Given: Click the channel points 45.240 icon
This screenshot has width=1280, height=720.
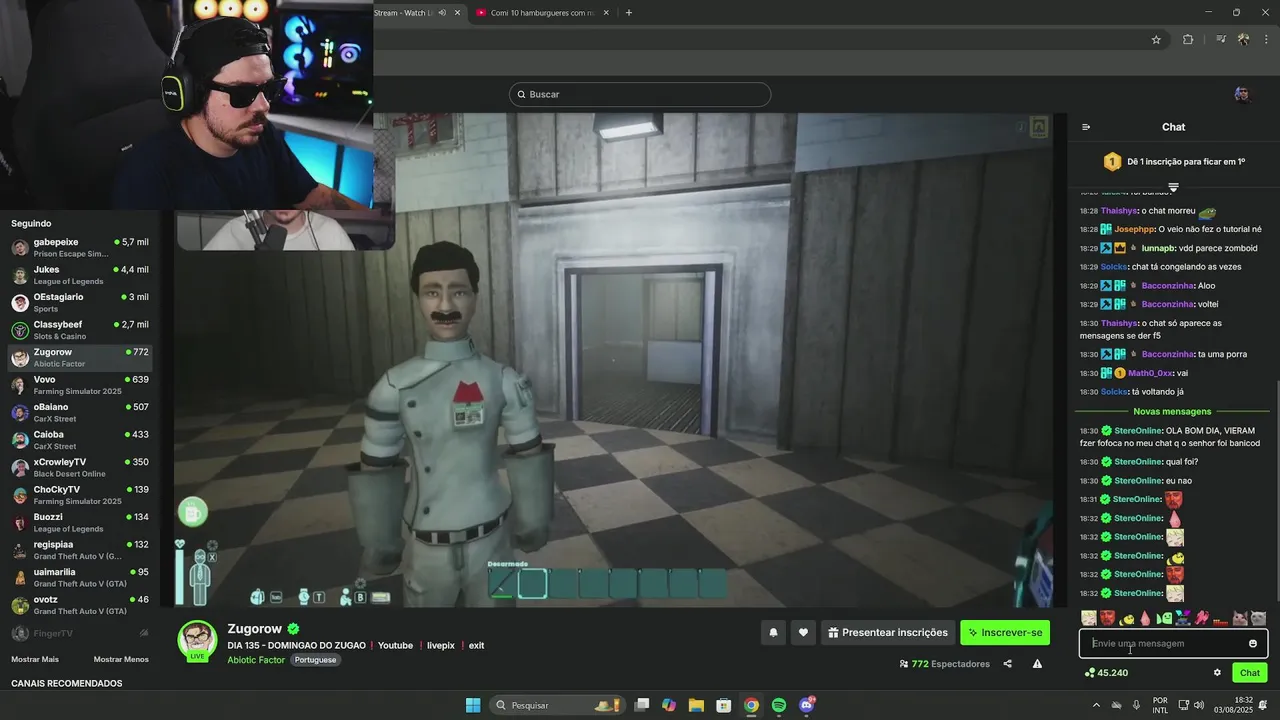Looking at the screenshot, I should pyautogui.click(x=1089, y=673).
